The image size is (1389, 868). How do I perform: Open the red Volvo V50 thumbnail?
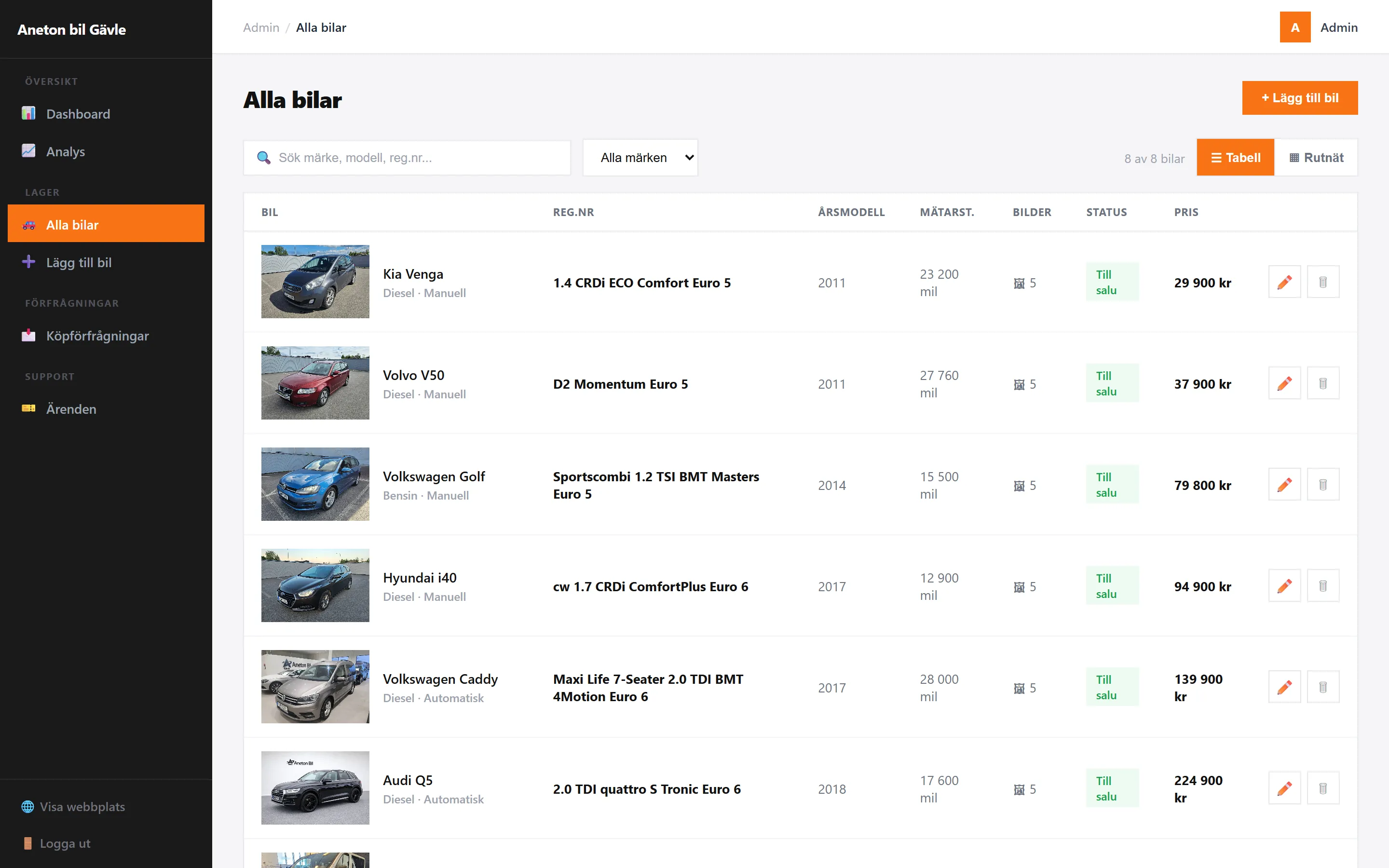point(315,383)
